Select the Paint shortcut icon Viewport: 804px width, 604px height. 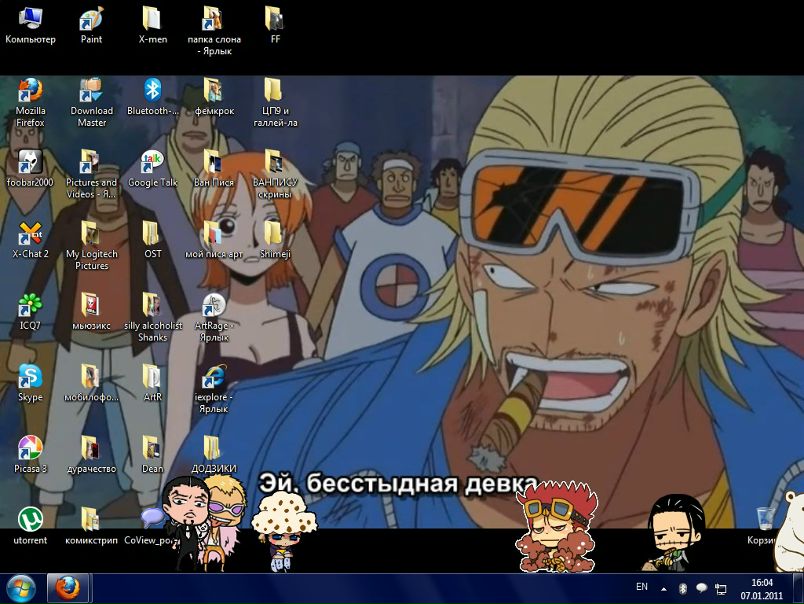coord(91,21)
